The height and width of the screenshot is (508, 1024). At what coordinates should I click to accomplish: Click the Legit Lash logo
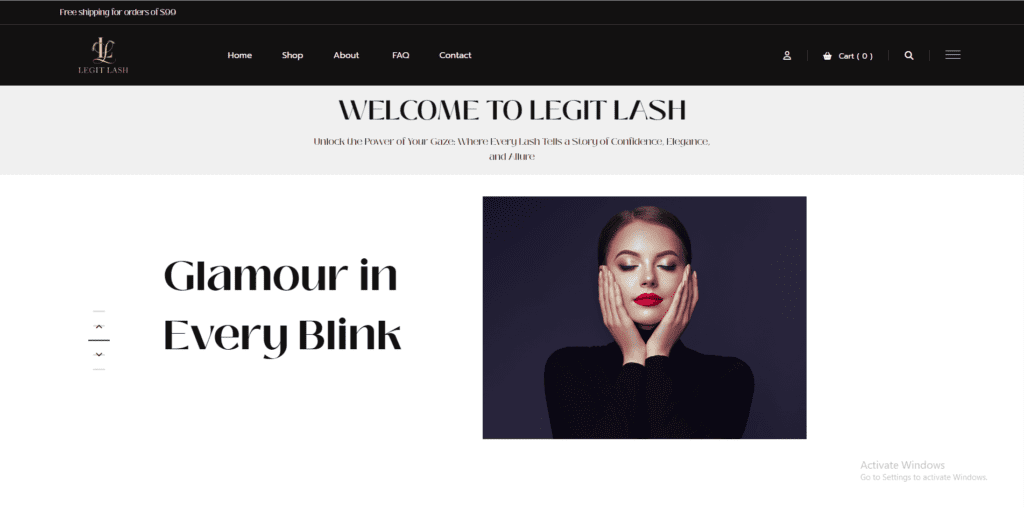(103, 56)
